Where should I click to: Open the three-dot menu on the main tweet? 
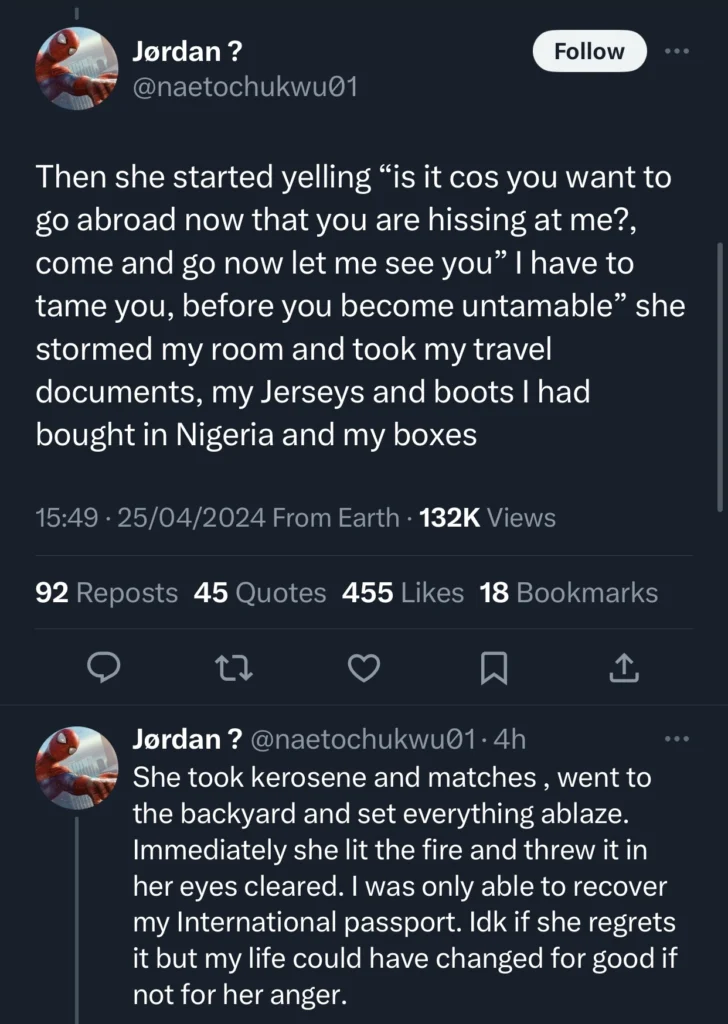point(676,51)
